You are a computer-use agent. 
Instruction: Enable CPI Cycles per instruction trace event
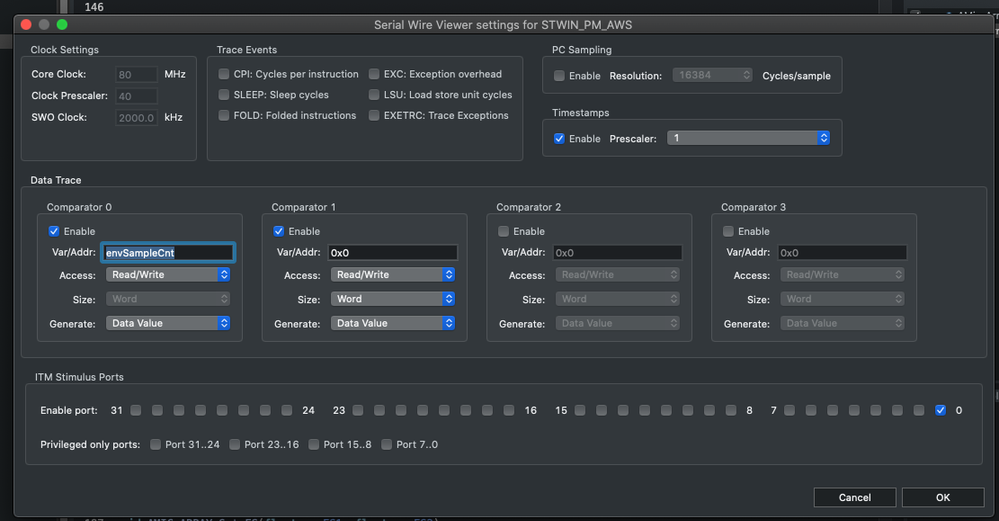[224, 74]
